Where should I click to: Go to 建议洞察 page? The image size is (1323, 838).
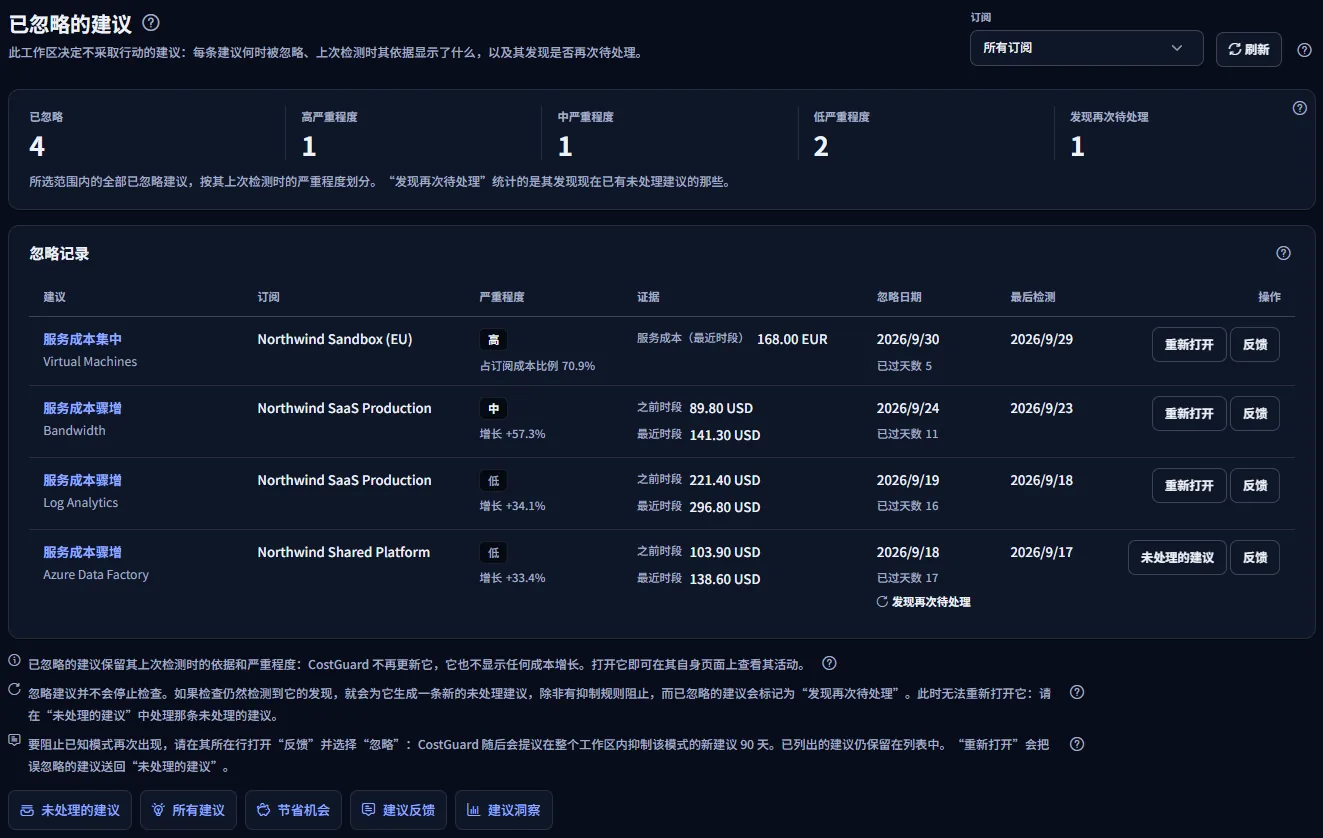[x=503, y=810]
